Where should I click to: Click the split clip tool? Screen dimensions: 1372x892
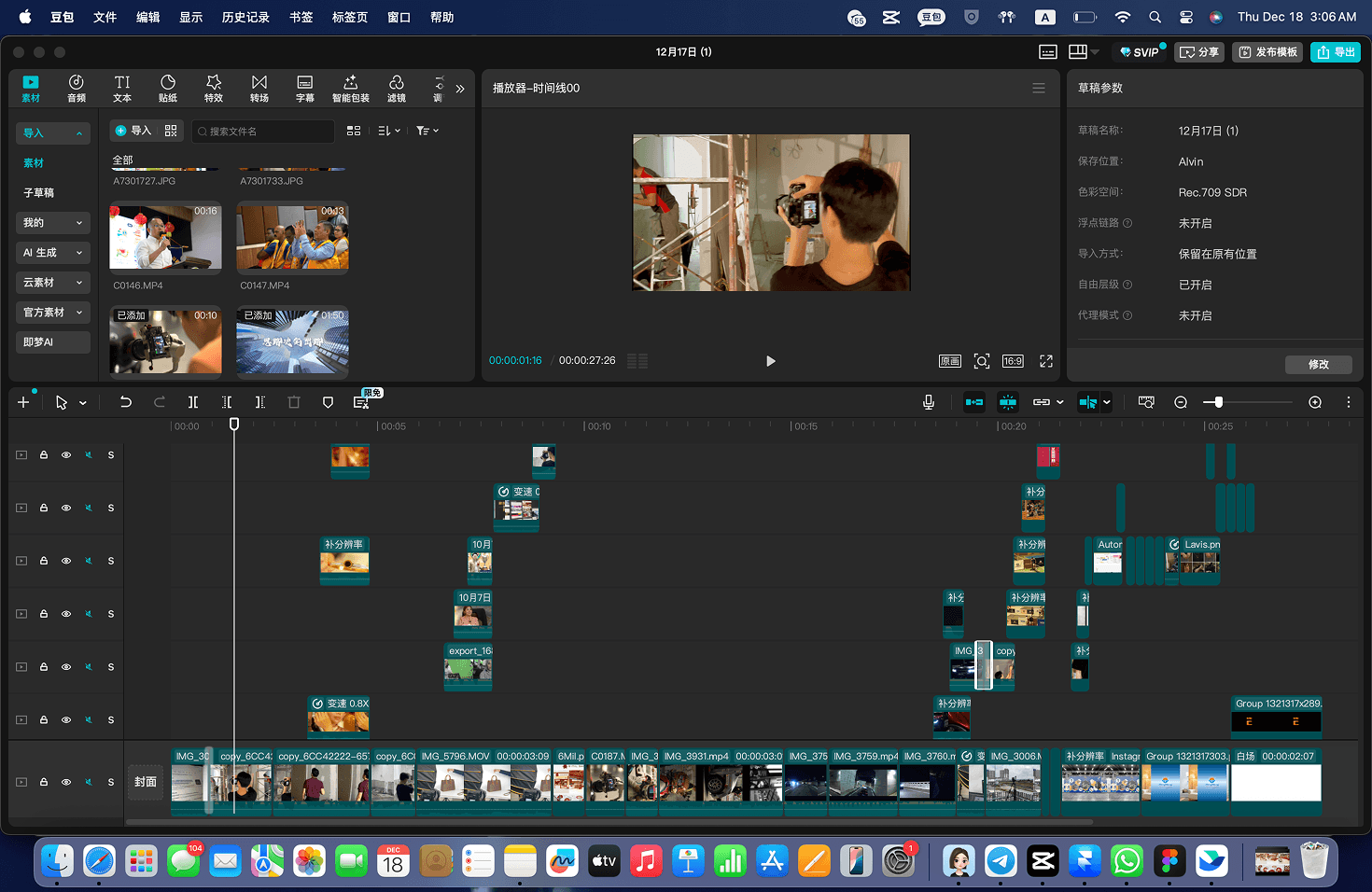tap(193, 402)
